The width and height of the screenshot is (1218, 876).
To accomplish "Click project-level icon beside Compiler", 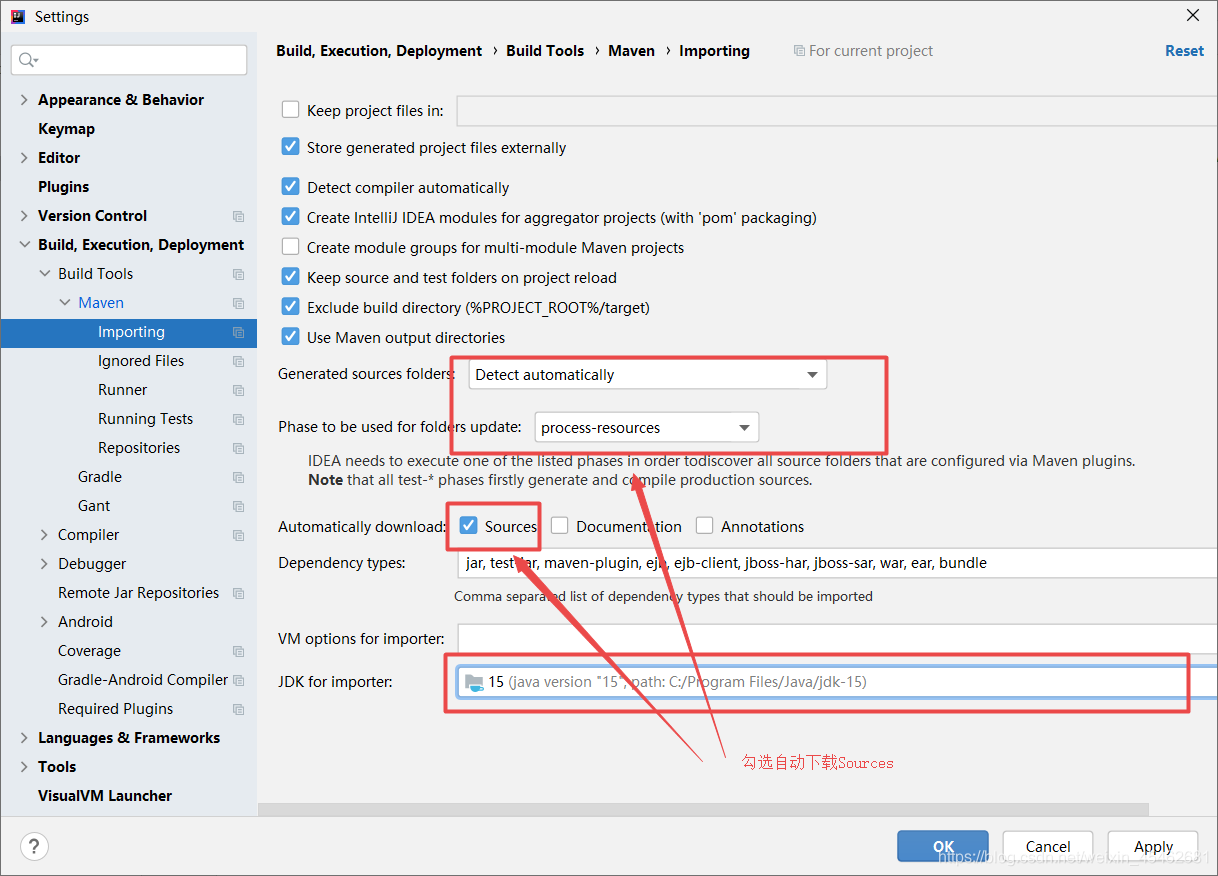I will (x=238, y=535).
